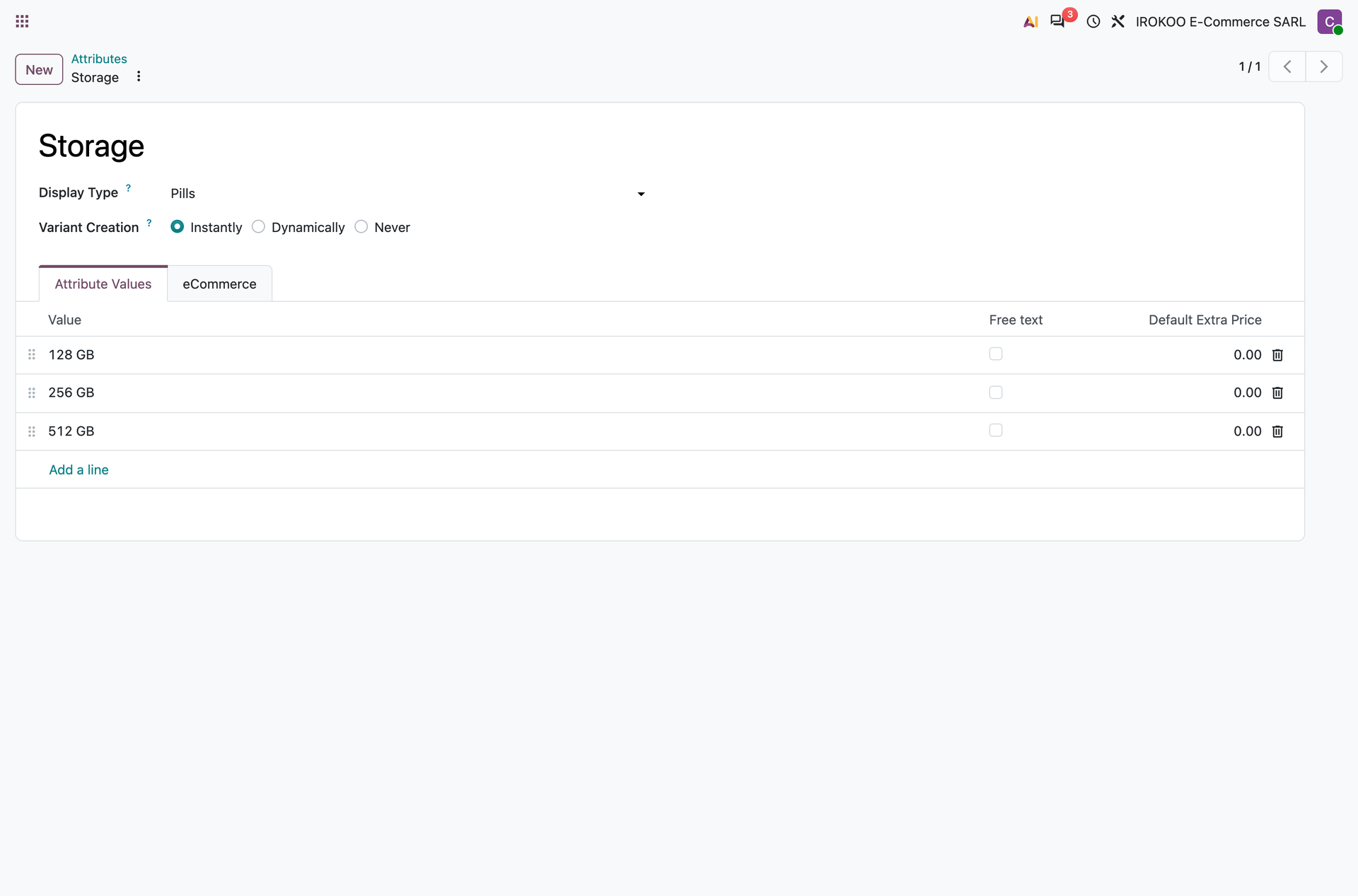1358x896 pixels.
Task: Open the main apps grid menu
Action: tap(22, 21)
